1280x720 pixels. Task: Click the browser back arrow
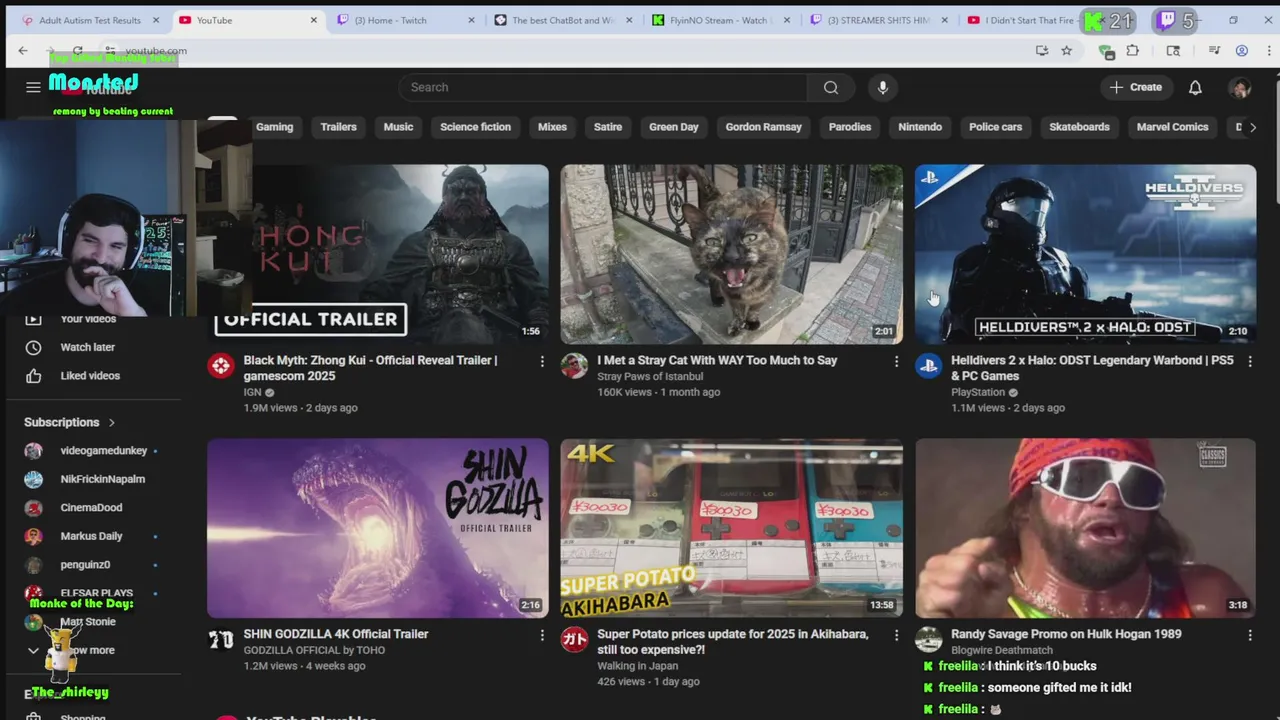coord(23,51)
